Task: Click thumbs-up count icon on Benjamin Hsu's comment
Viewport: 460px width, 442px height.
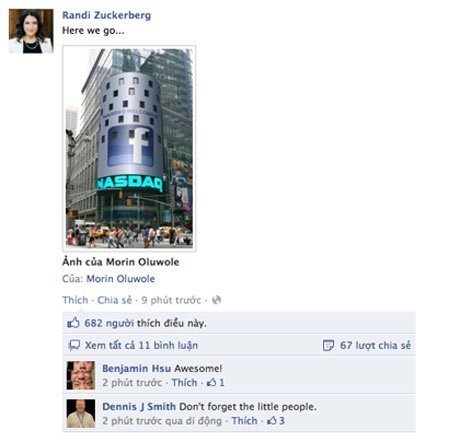Action: [211, 382]
